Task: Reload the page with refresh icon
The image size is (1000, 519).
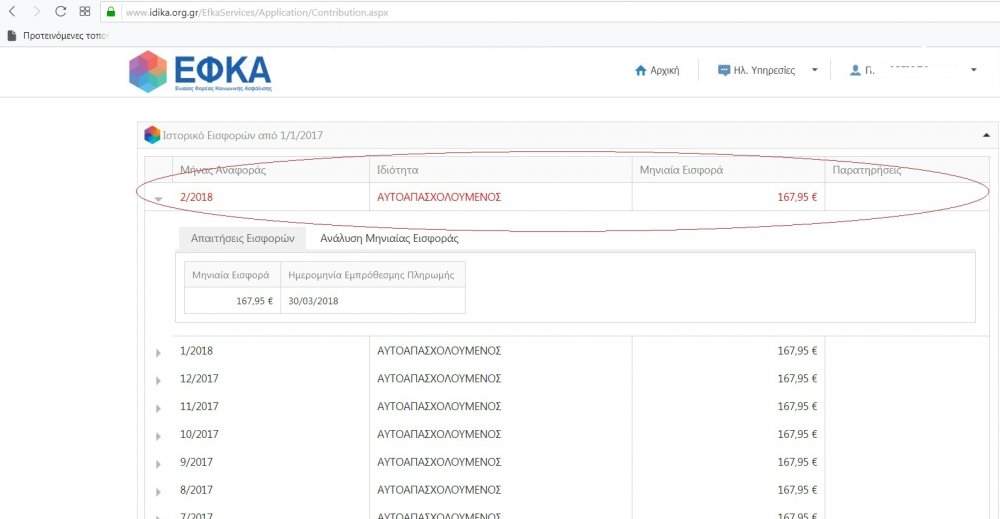Action: (61, 12)
